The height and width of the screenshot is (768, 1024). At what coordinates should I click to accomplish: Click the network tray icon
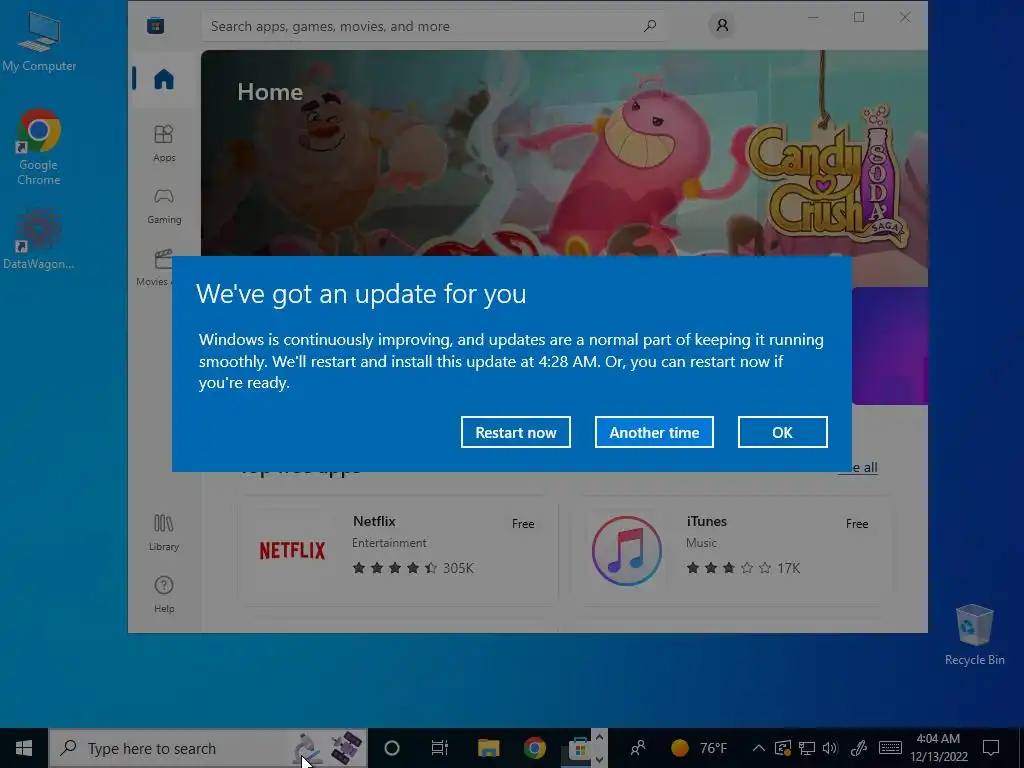click(x=807, y=748)
